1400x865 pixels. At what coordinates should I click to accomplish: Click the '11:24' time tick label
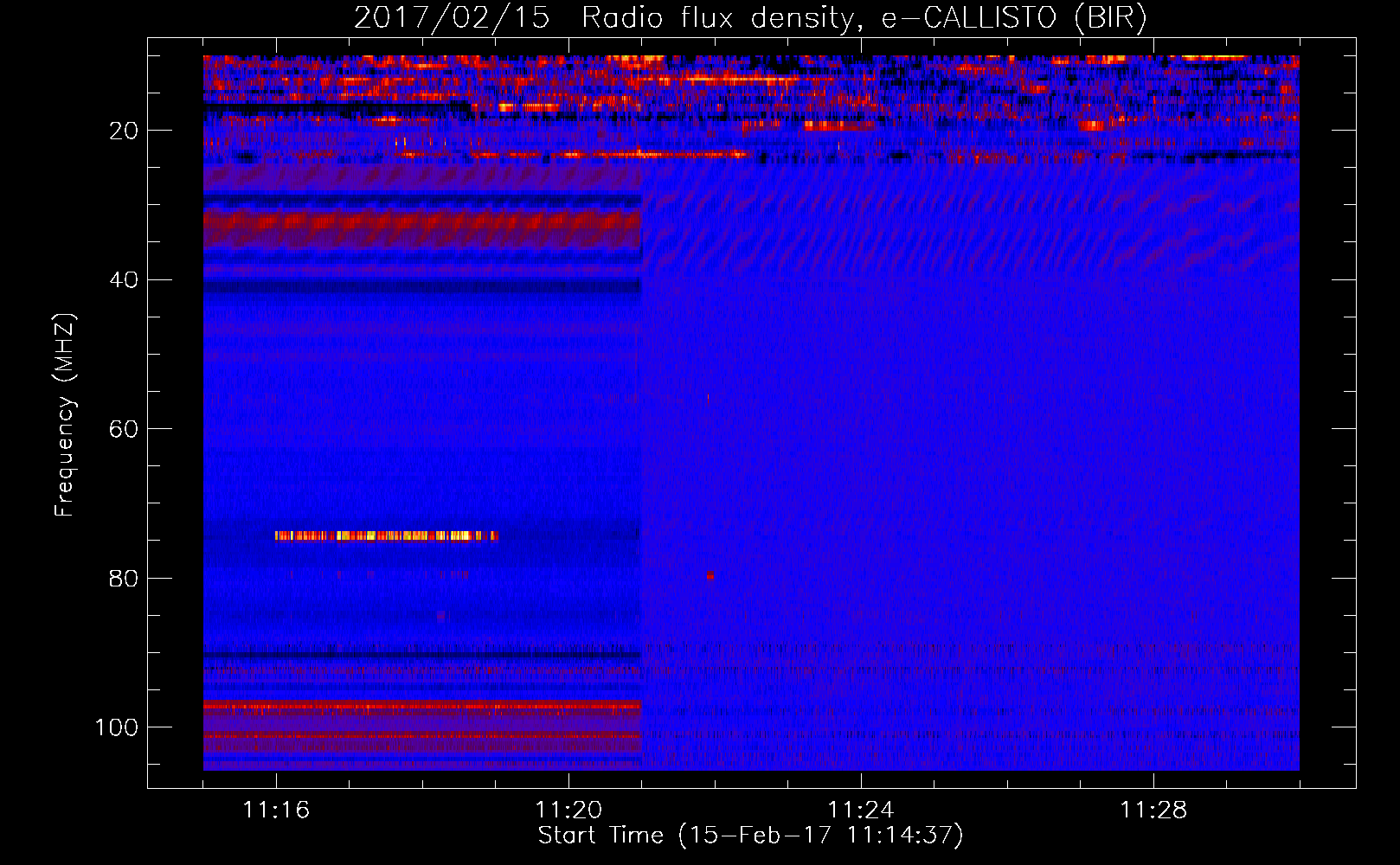pos(861,810)
